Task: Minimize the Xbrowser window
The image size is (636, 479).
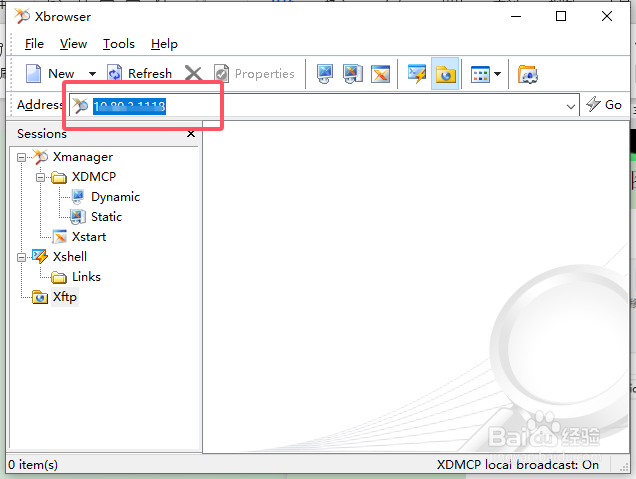Action: [516, 16]
